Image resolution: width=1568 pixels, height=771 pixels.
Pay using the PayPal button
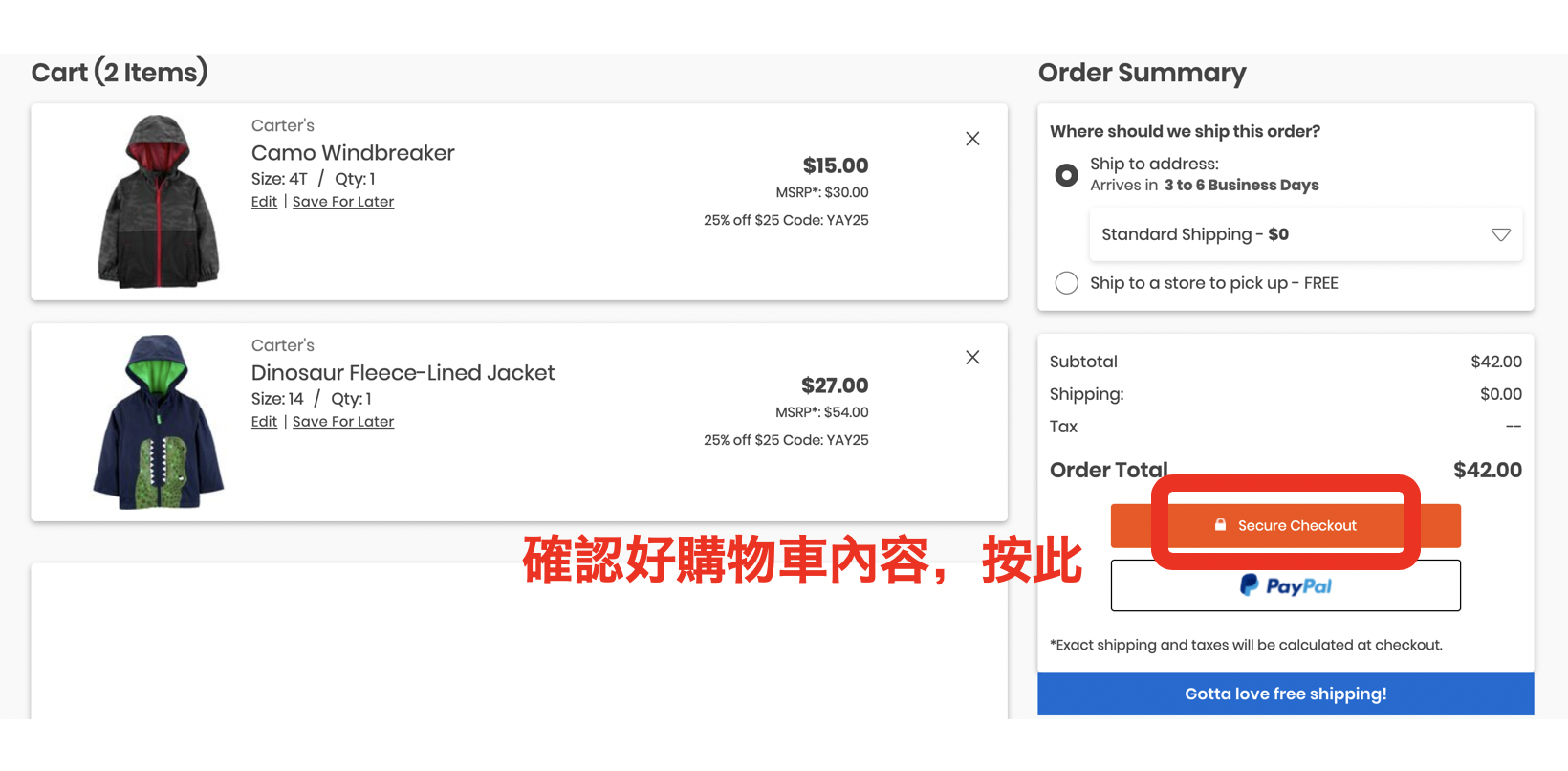[1285, 585]
